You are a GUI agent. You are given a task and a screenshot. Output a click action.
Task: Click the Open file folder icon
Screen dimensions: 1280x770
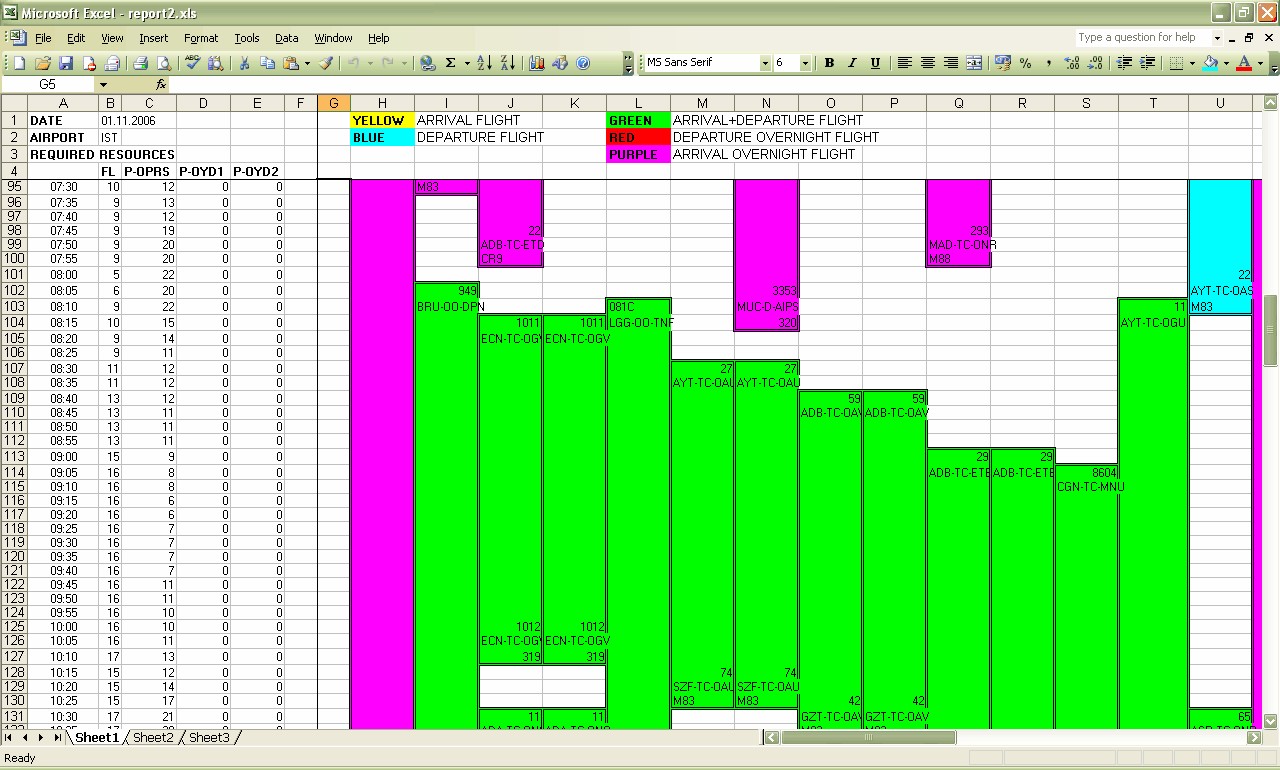(x=43, y=63)
